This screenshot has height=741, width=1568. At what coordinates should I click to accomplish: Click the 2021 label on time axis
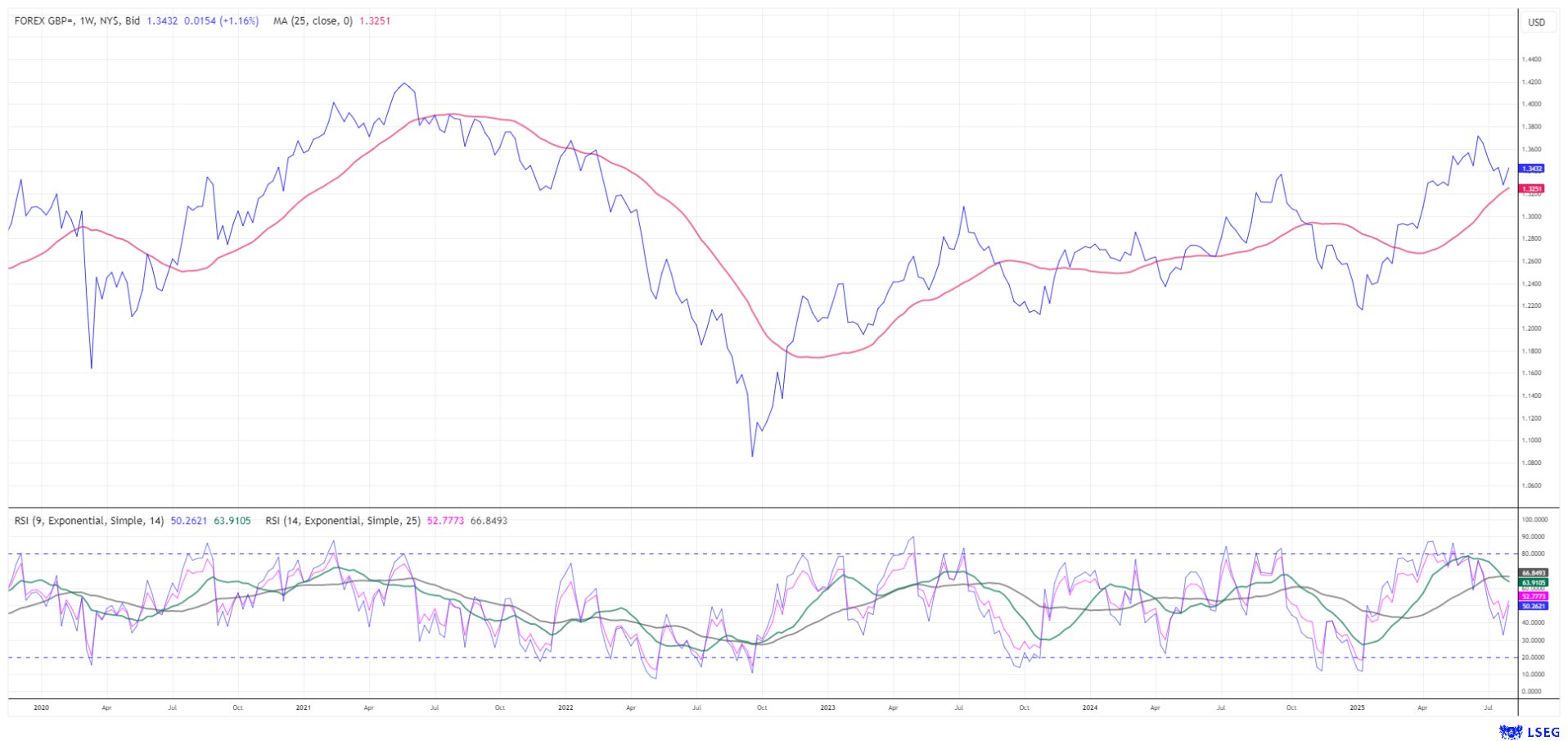(x=303, y=707)
